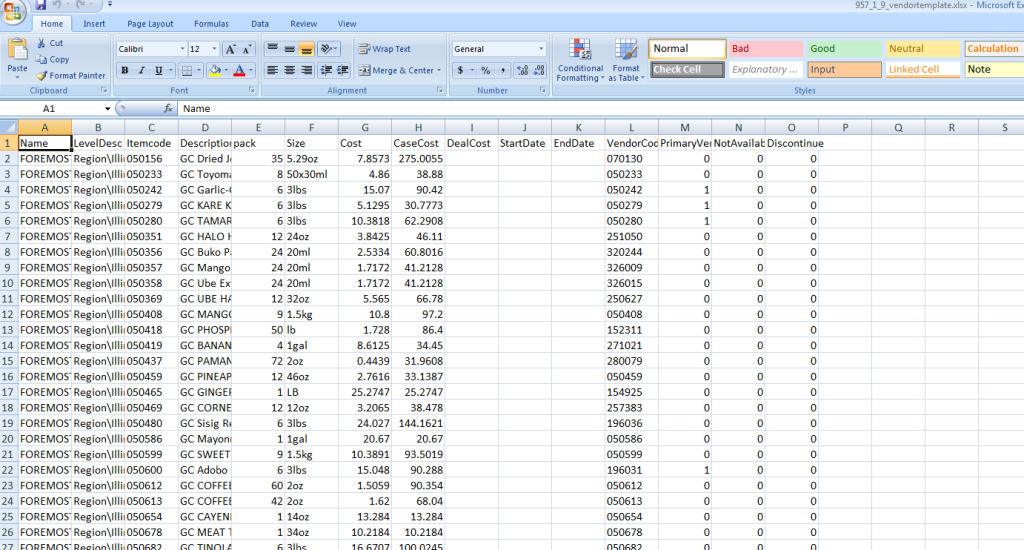1024x550 pixels.
Task: Apply yellow fill color to cell
Action: tap(214, 71)
